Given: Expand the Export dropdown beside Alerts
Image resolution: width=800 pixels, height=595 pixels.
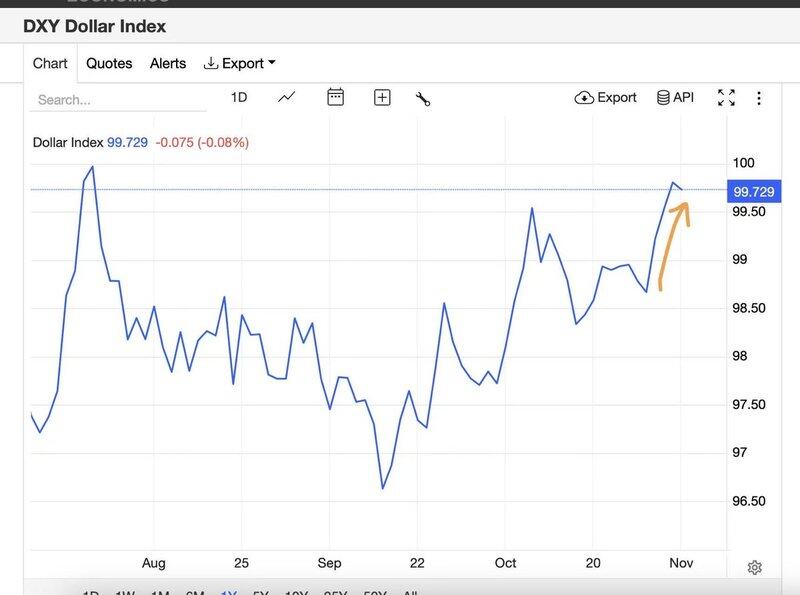Looking at the screenshot, I should tap(240, 63).
